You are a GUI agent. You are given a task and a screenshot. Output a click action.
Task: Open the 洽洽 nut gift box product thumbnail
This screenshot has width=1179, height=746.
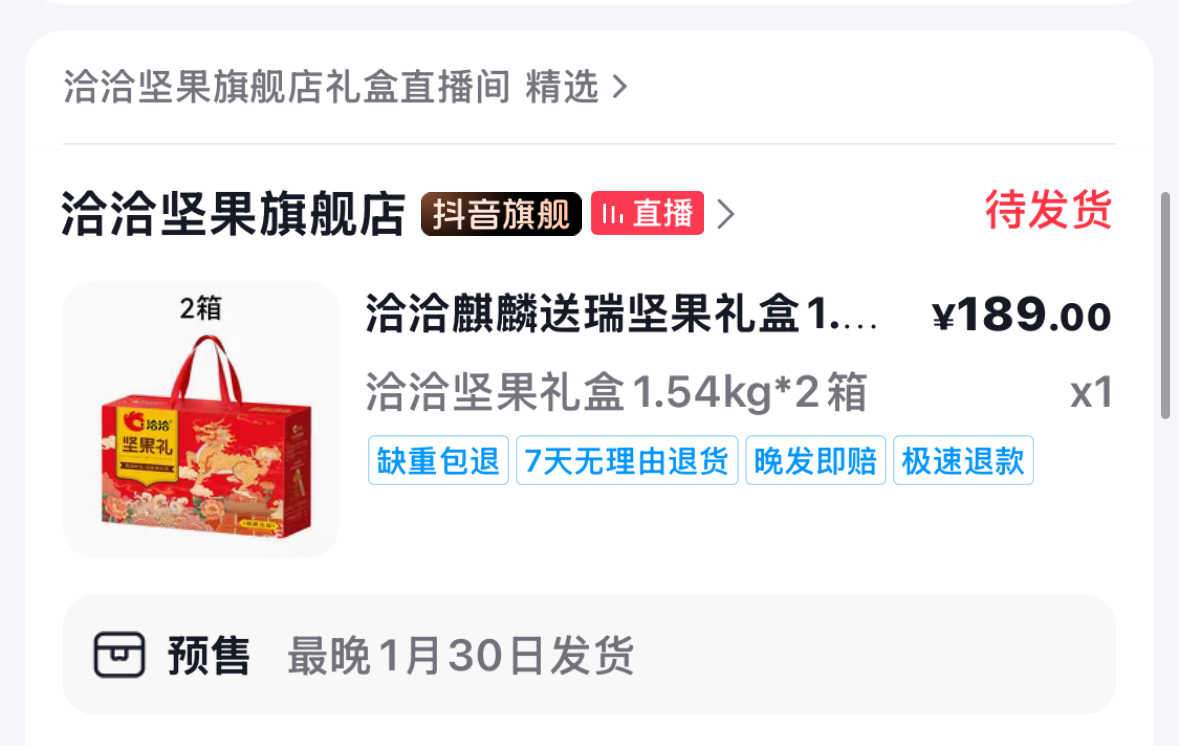201,419
